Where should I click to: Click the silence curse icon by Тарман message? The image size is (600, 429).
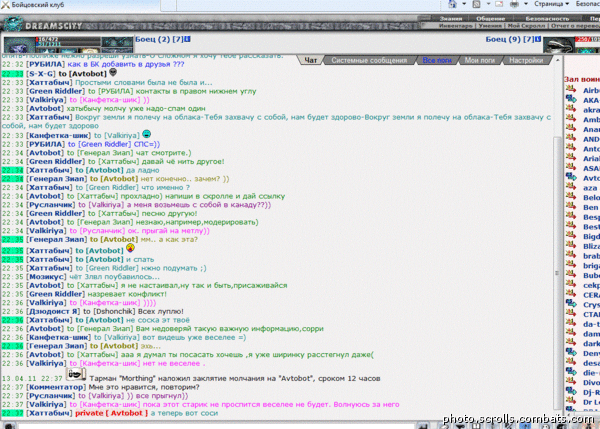76,374
